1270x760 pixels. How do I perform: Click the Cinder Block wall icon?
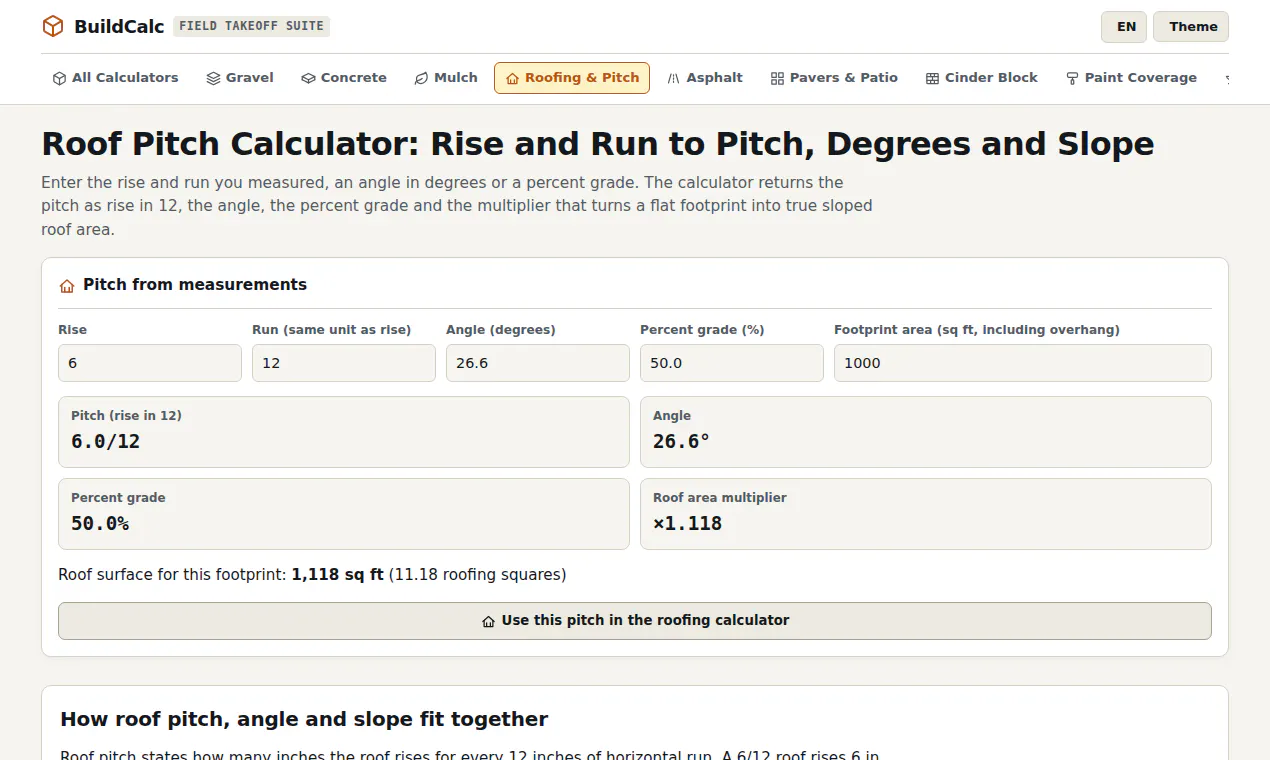(932, 78)
